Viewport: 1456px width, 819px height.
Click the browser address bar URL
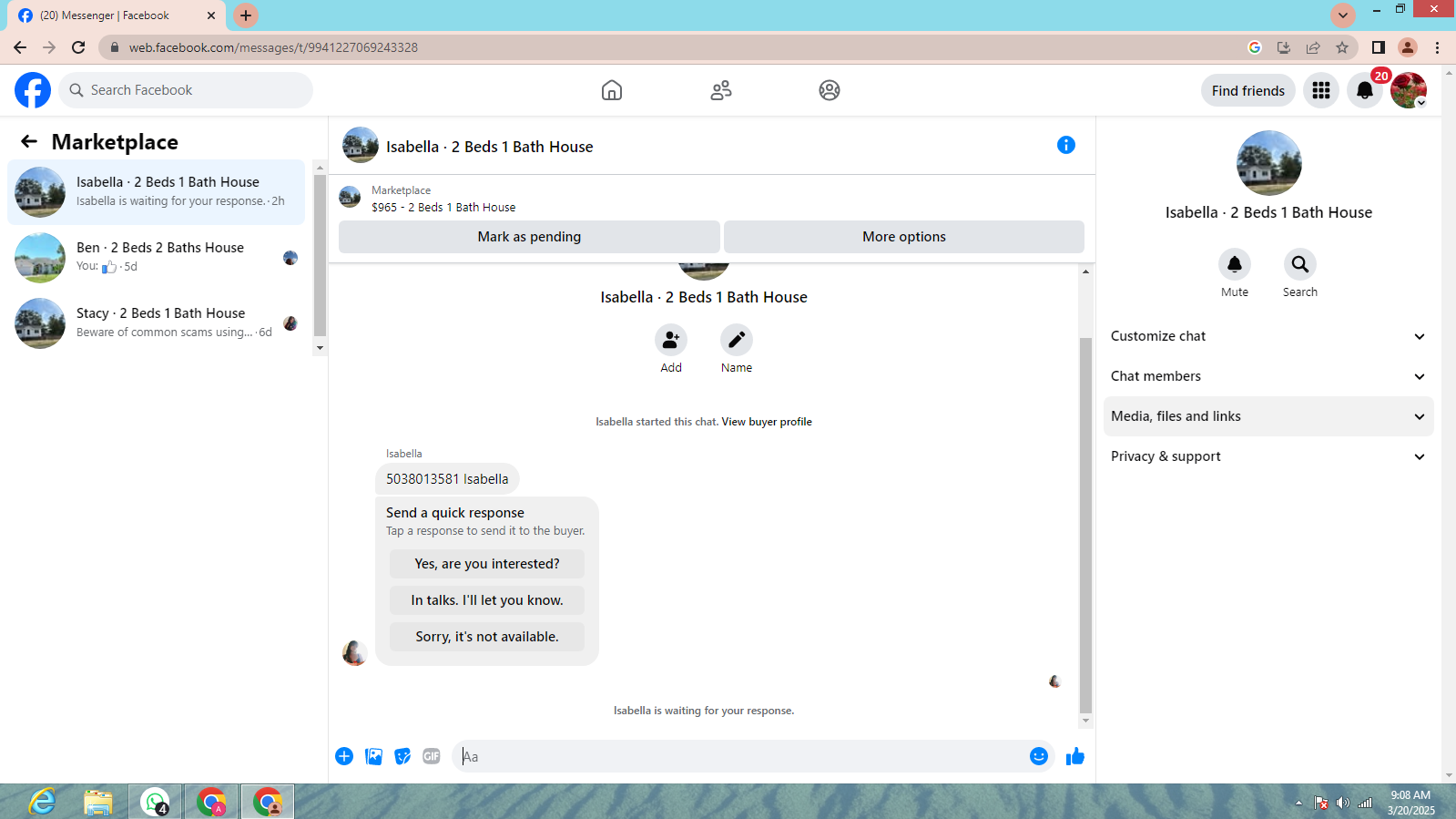273,47
